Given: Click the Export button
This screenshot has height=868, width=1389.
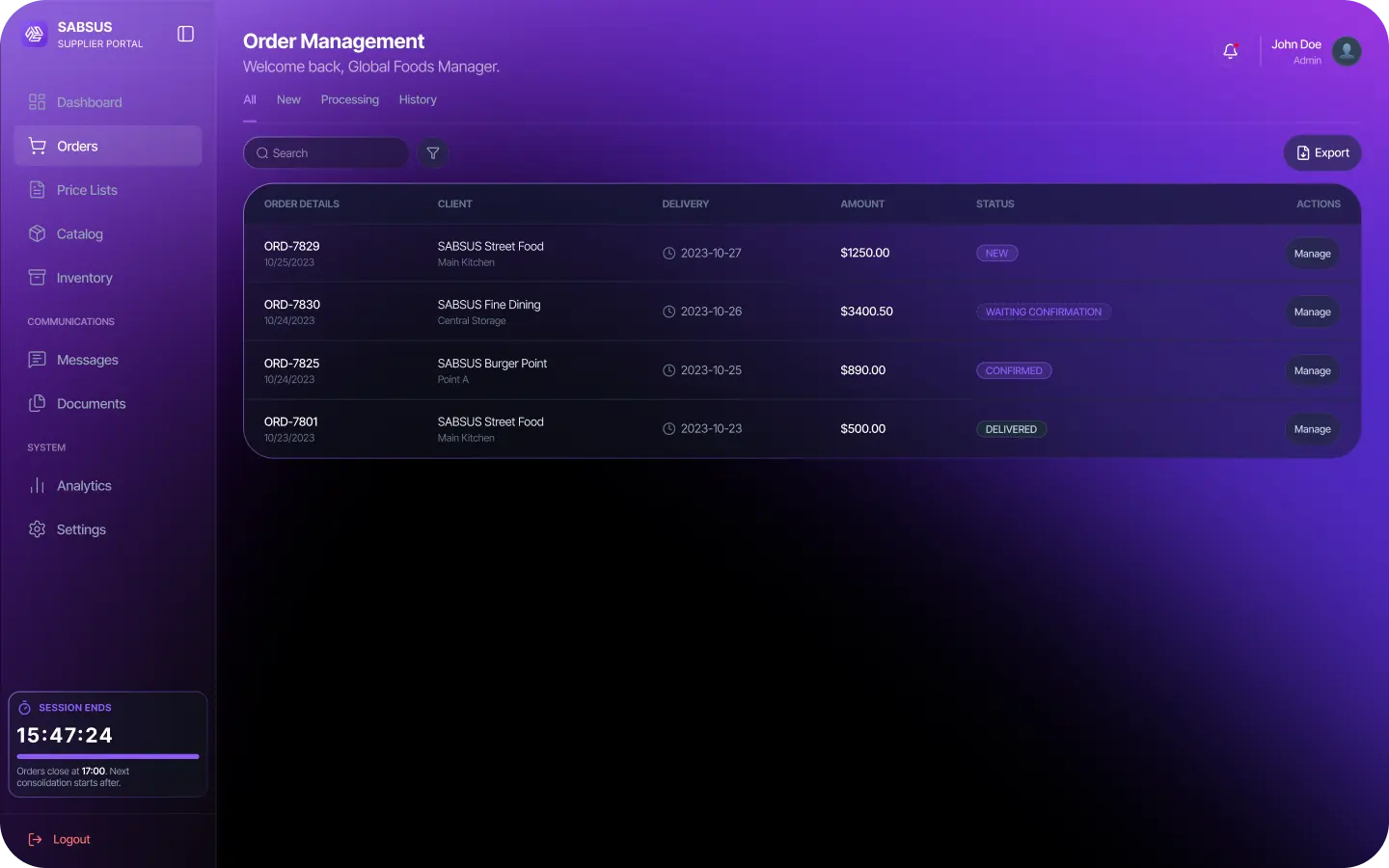Looking at the screenshot, I should point(1322,152).
